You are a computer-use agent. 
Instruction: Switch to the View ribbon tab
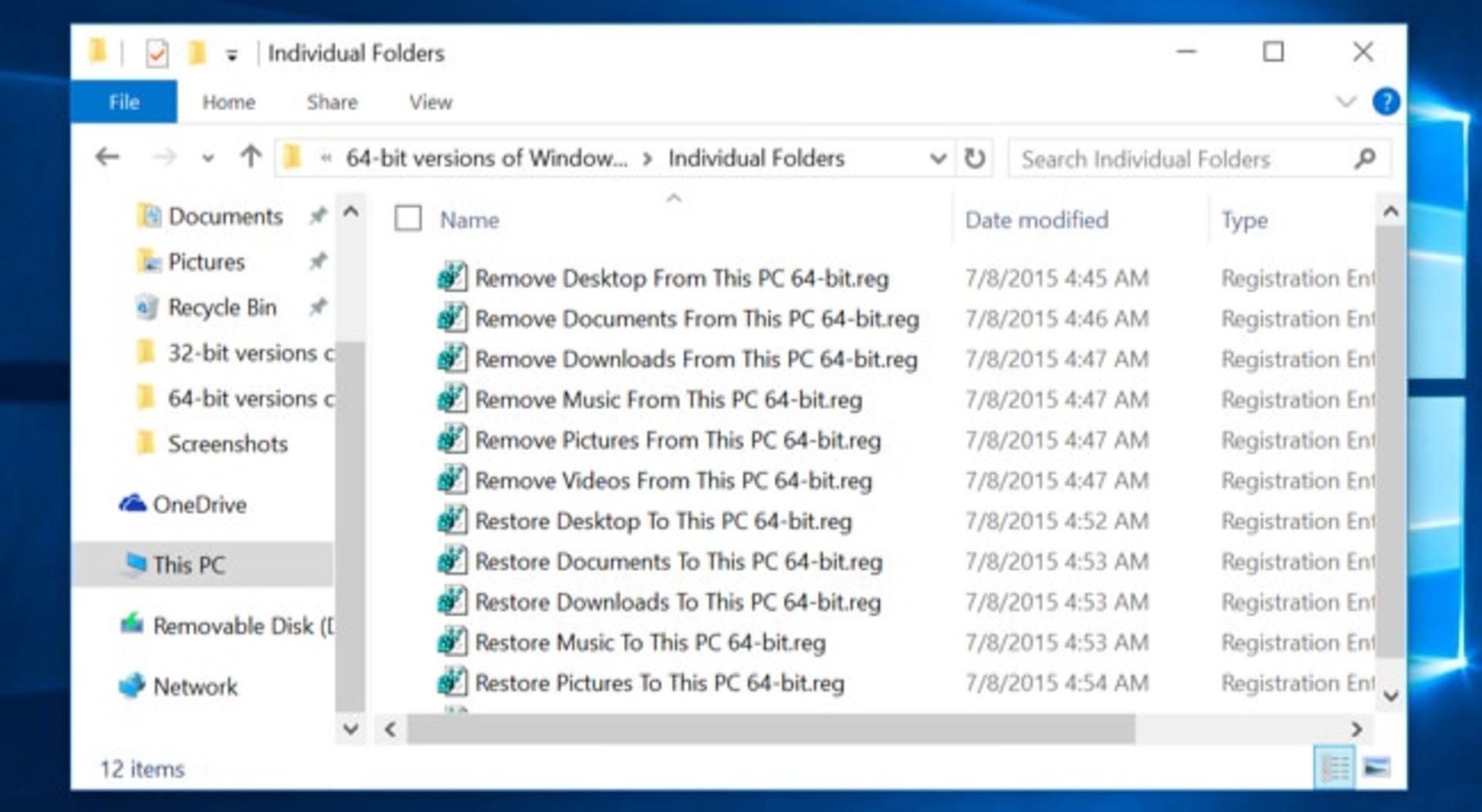(x=431, y=102)
